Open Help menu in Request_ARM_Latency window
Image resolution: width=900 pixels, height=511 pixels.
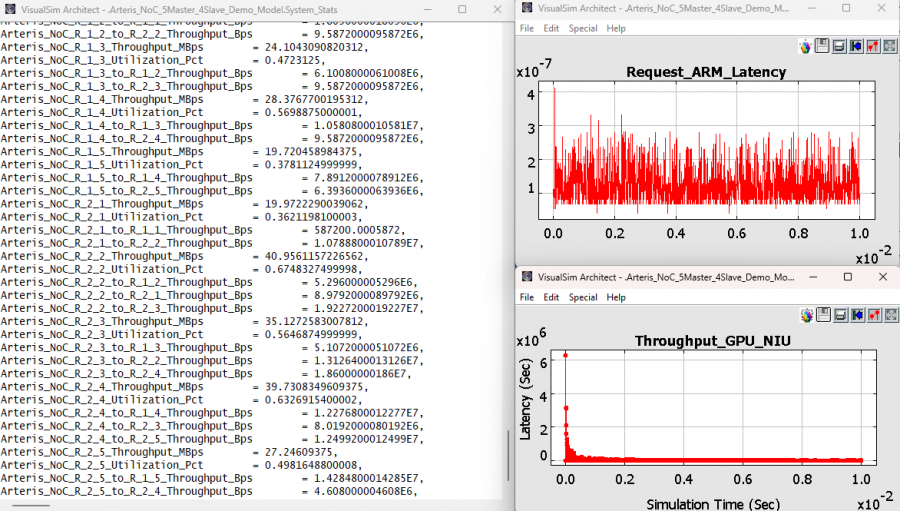pyautogui.click(x=616, y=28)
